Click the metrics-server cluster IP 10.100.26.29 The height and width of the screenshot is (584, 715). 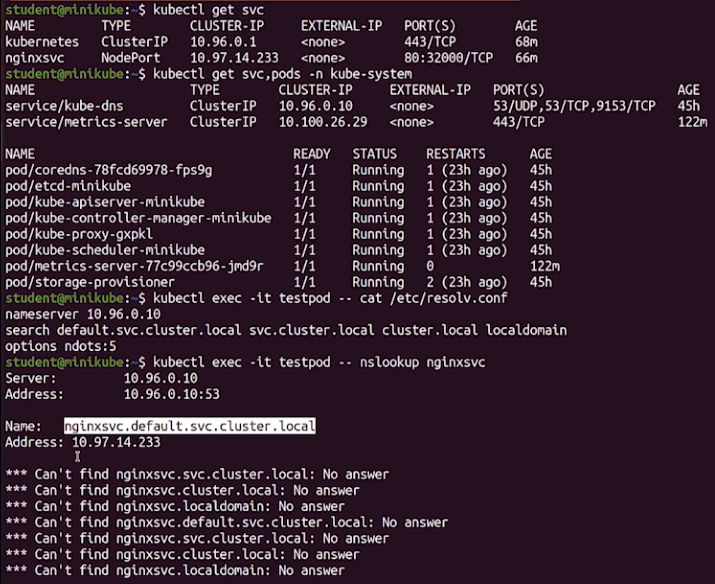point(323,122)
